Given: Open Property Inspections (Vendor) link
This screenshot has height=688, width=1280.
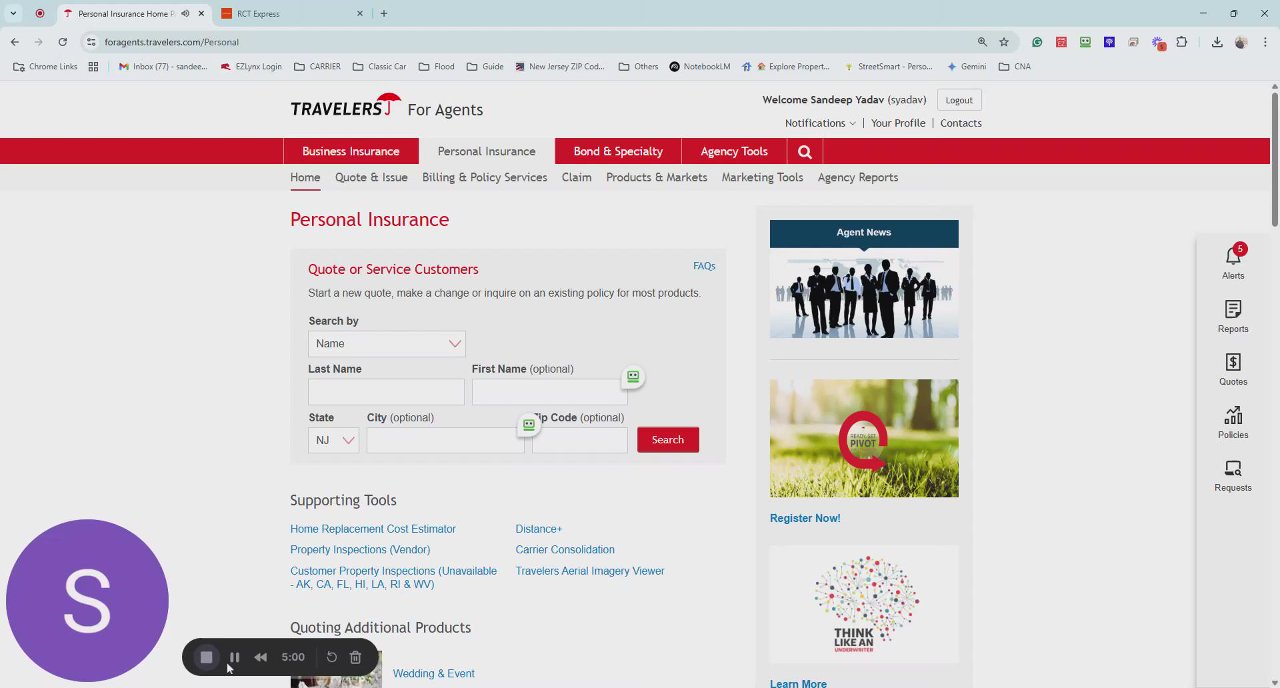Looking at the screenshot, I should [360, 549].
